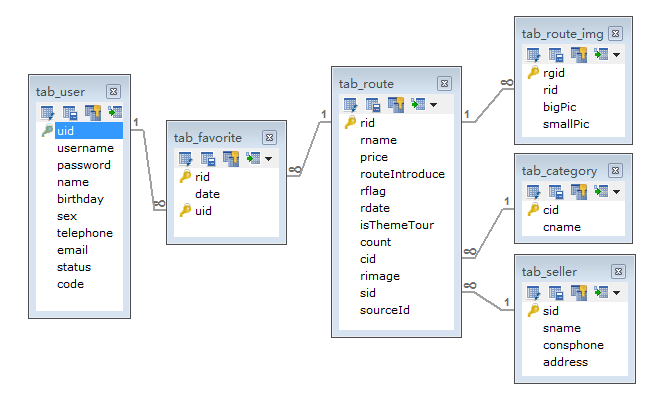Screen dimensions: 653x394
Task: Click view data icon in tab_route_img
Action: click(x=601, y=54)
